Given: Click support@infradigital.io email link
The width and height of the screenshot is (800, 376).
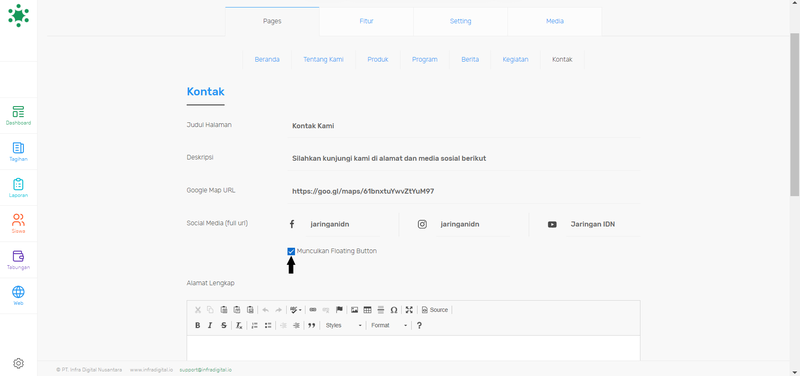Looking at the screenshot, I should (206, 369).
